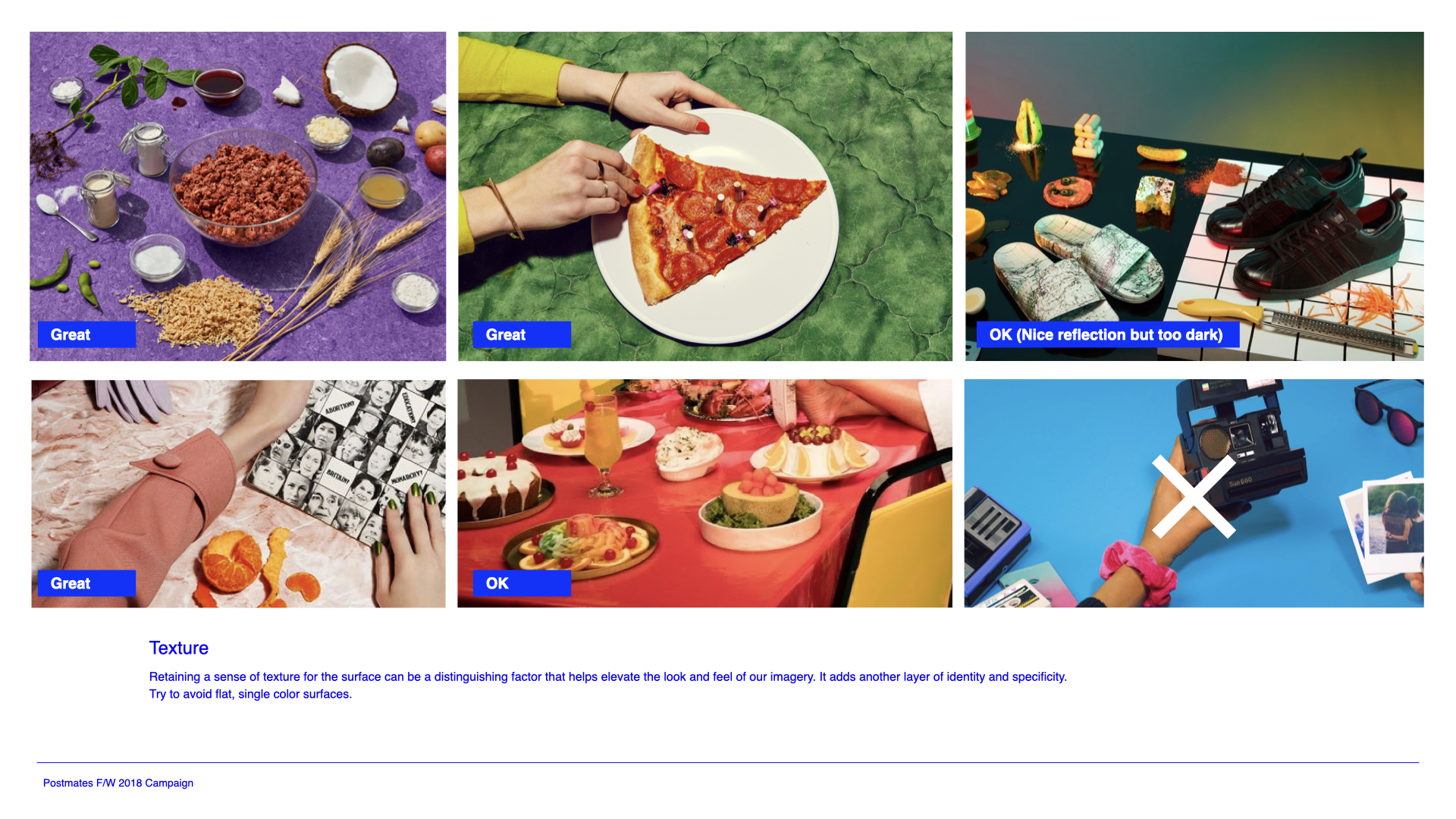
Task: Click the Texture heading
Action: click(179, 648)
